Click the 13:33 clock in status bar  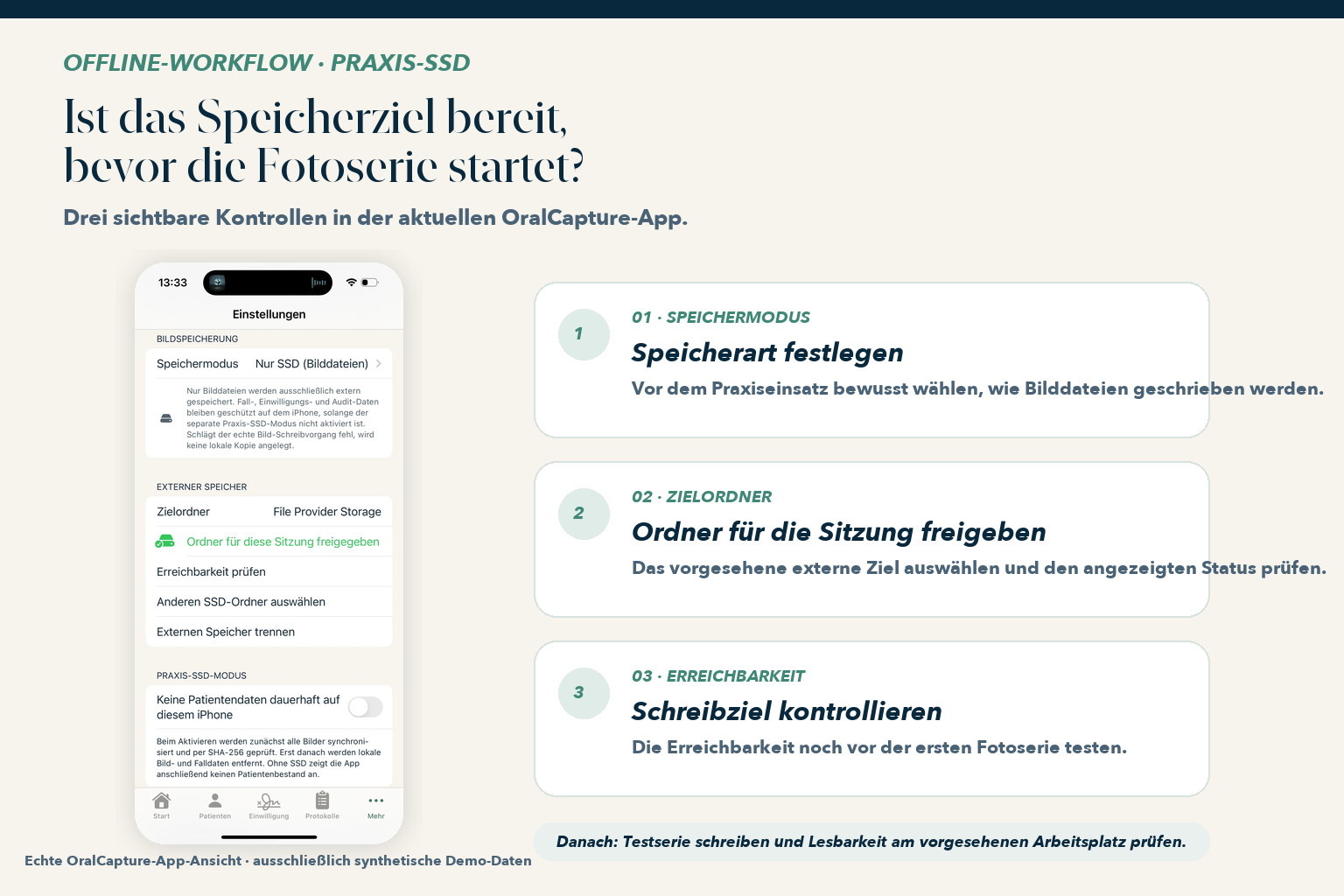(x=172, y=283)
